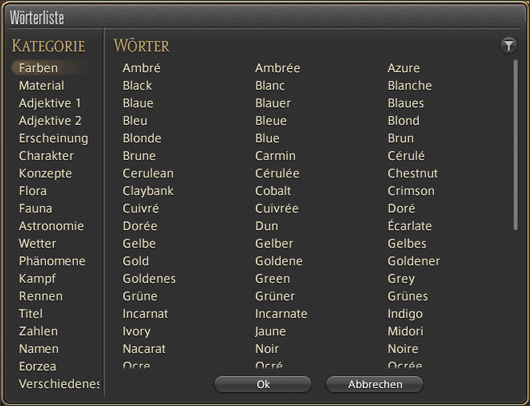Open the word filter funnel icon
Viewport: 530px width, 406px height.
tap(509, 45)
